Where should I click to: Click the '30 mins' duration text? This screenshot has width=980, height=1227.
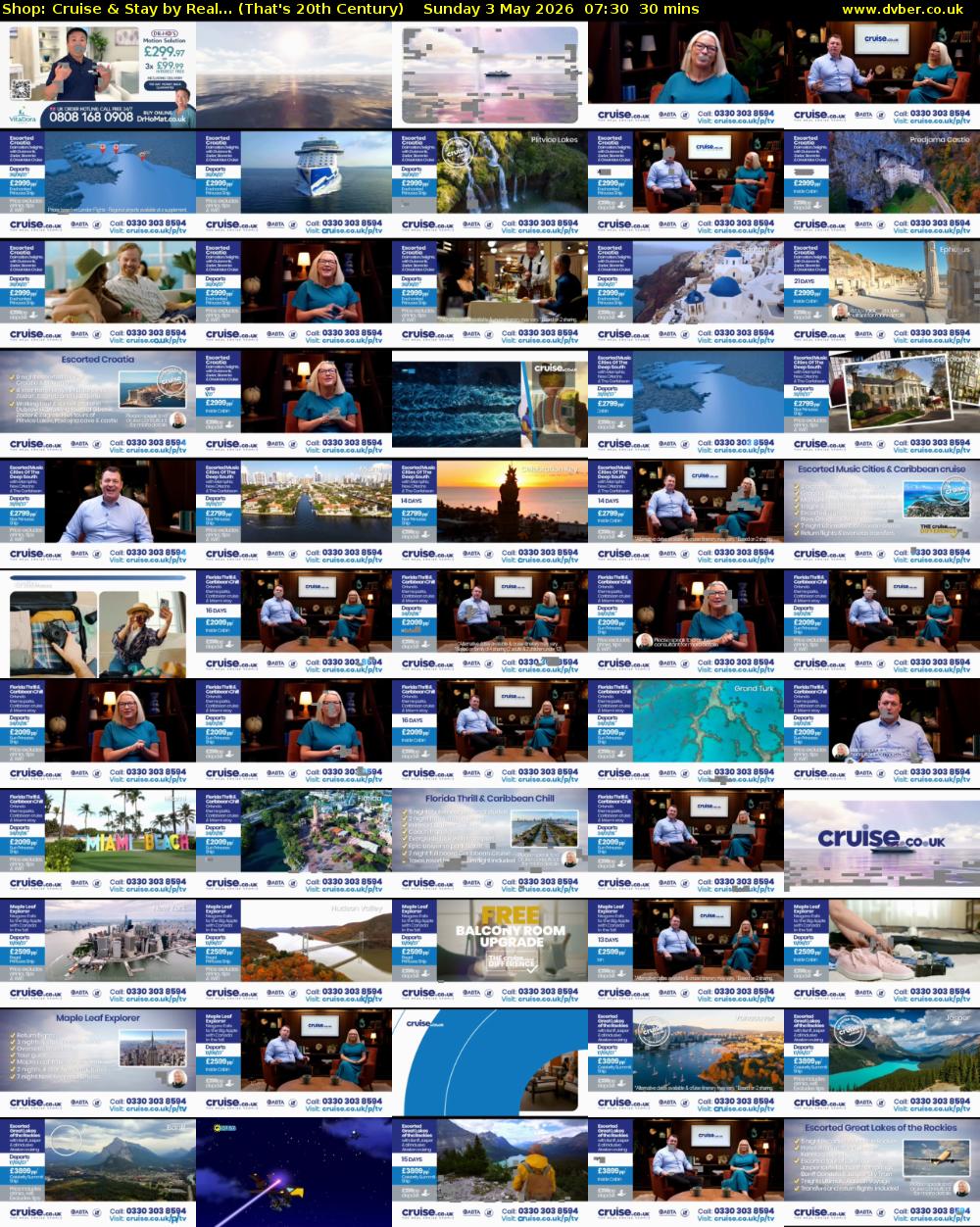(x=668, y=9)
